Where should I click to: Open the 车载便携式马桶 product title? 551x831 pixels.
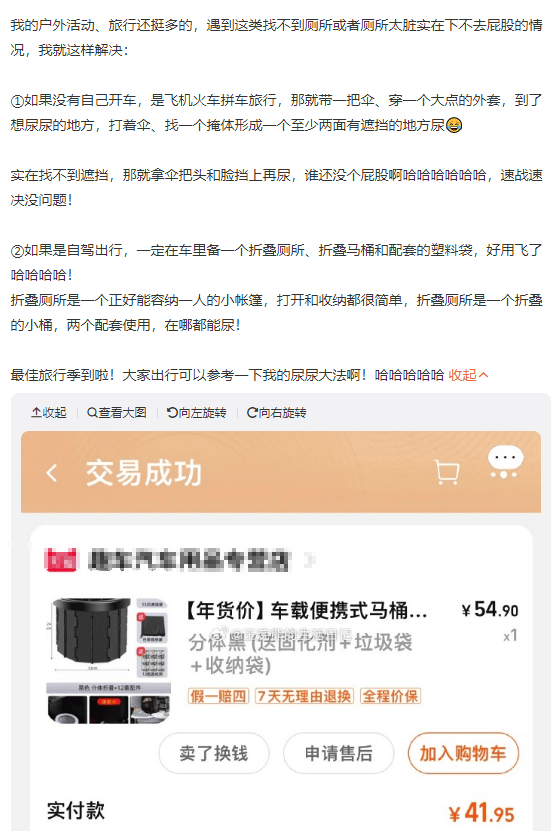pos(306,611)
